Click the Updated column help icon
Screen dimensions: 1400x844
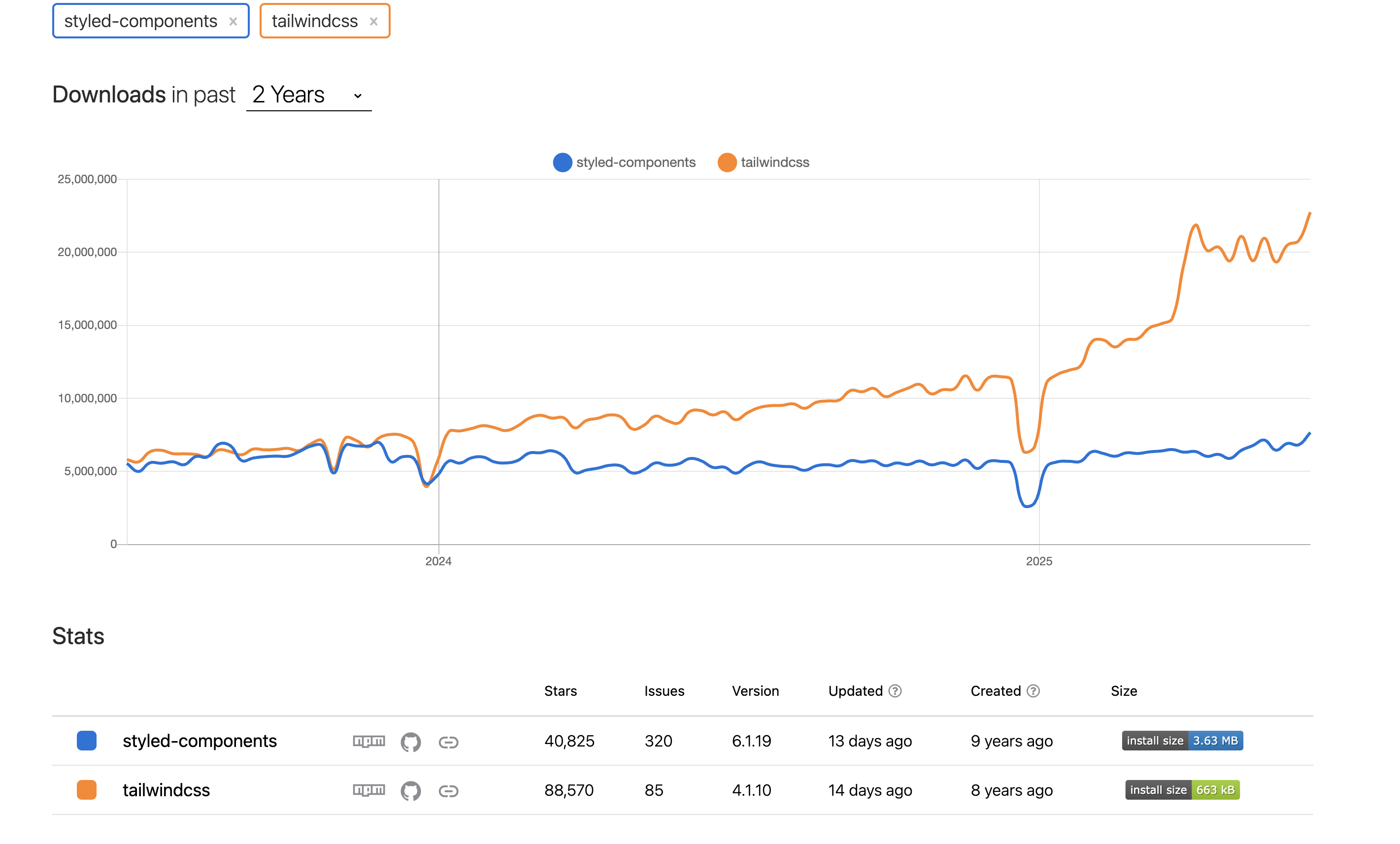pos(895,691)
